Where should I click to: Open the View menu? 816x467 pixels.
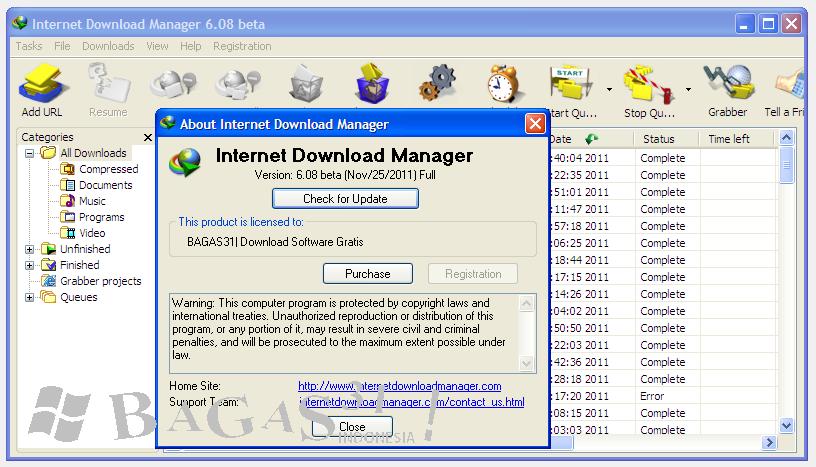tap(157, 46)
